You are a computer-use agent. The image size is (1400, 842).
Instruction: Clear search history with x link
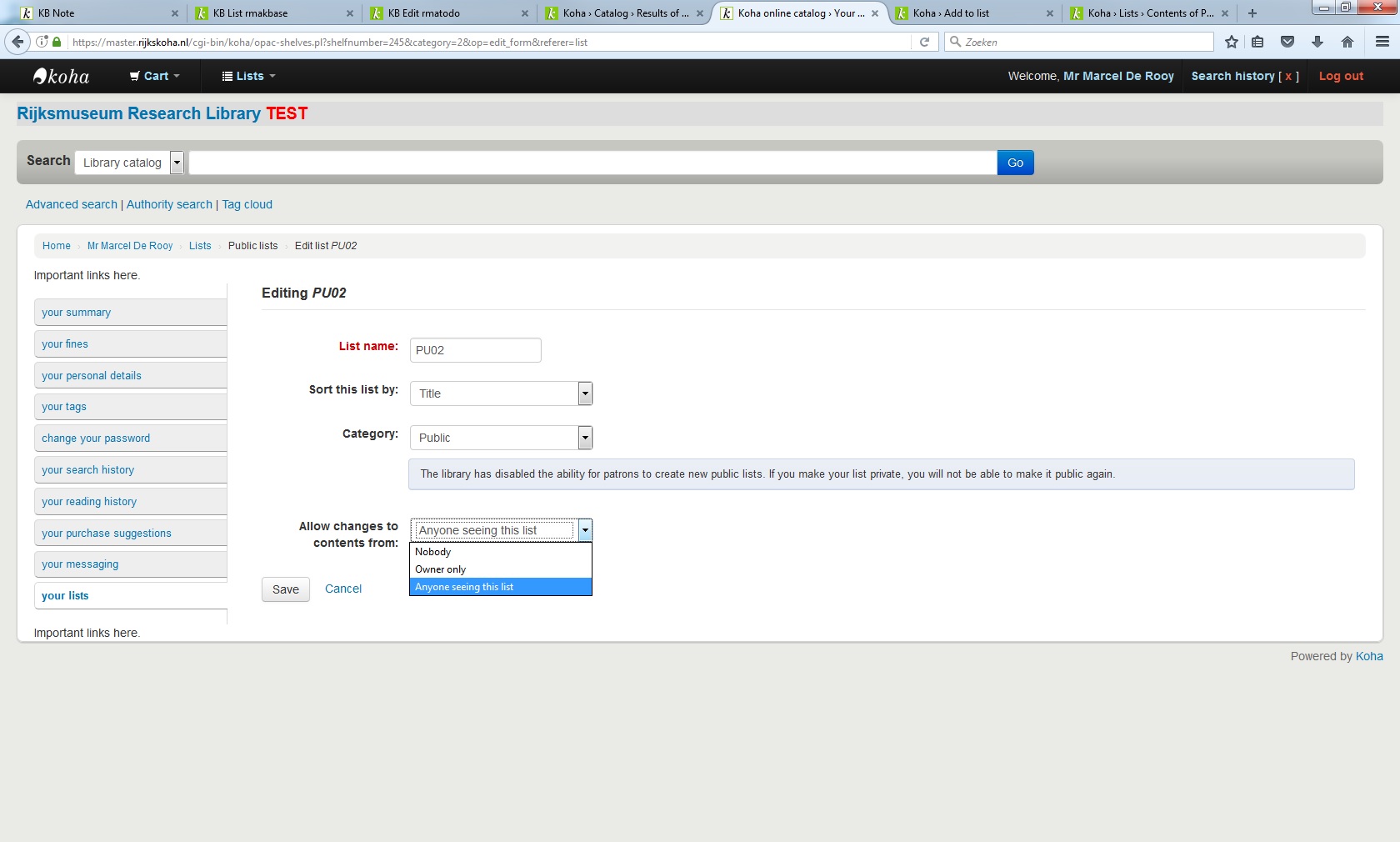[1288, 76]
